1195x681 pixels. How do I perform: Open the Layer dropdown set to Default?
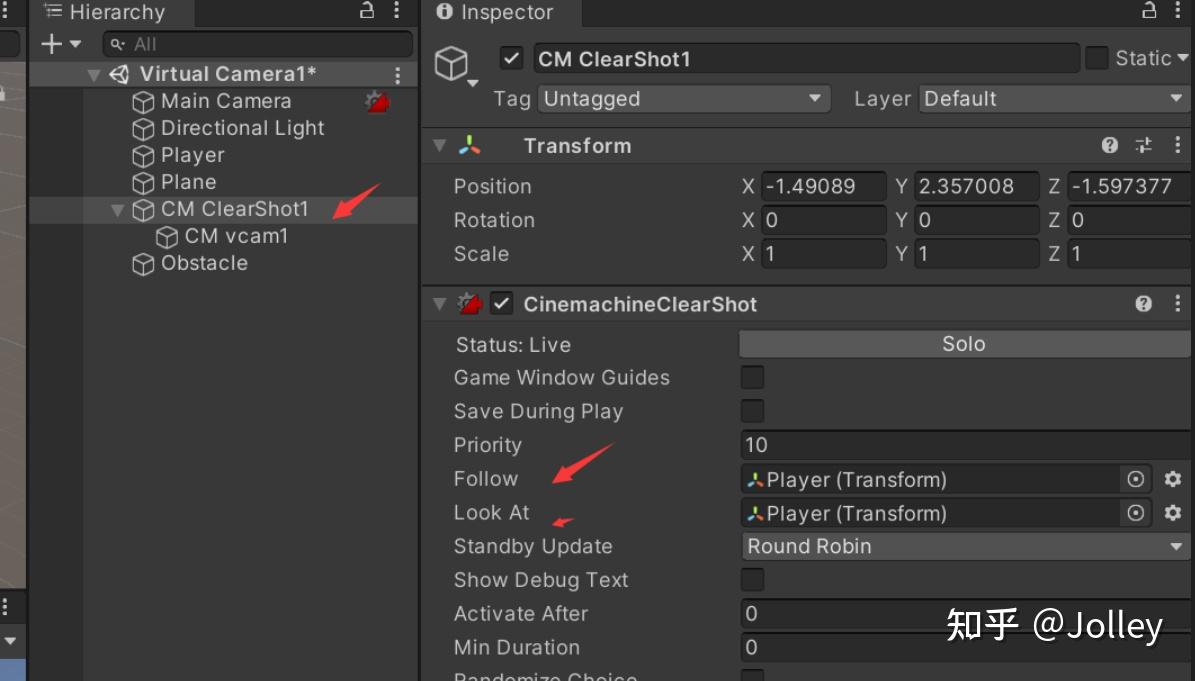point(1052,98)
